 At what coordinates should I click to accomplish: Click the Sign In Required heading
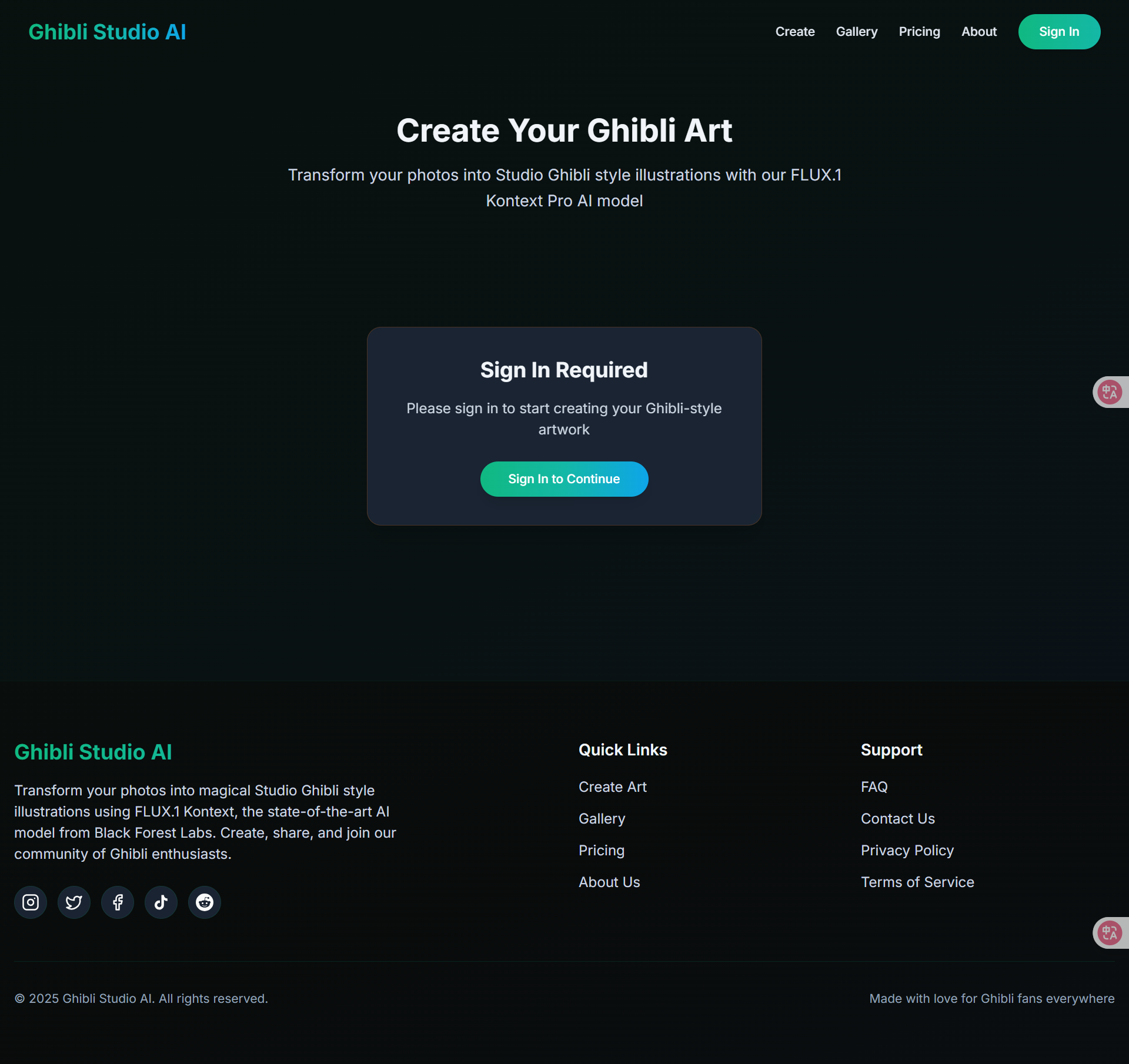click(x=564, y=370)
